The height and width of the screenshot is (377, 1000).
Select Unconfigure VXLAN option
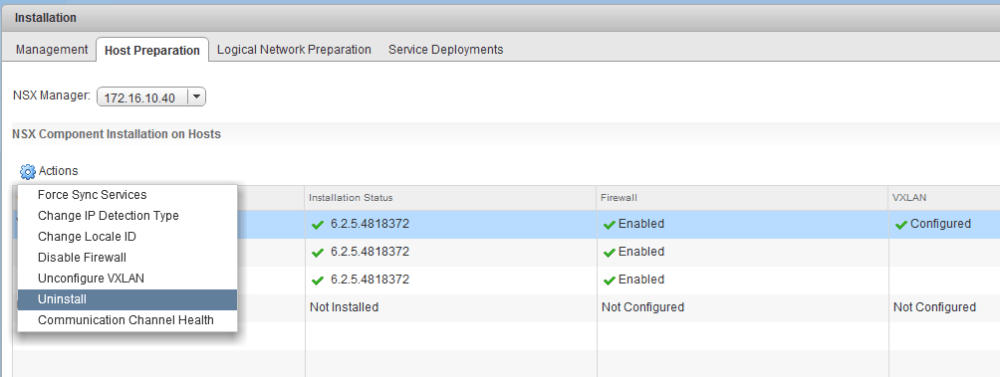point(128,279)
